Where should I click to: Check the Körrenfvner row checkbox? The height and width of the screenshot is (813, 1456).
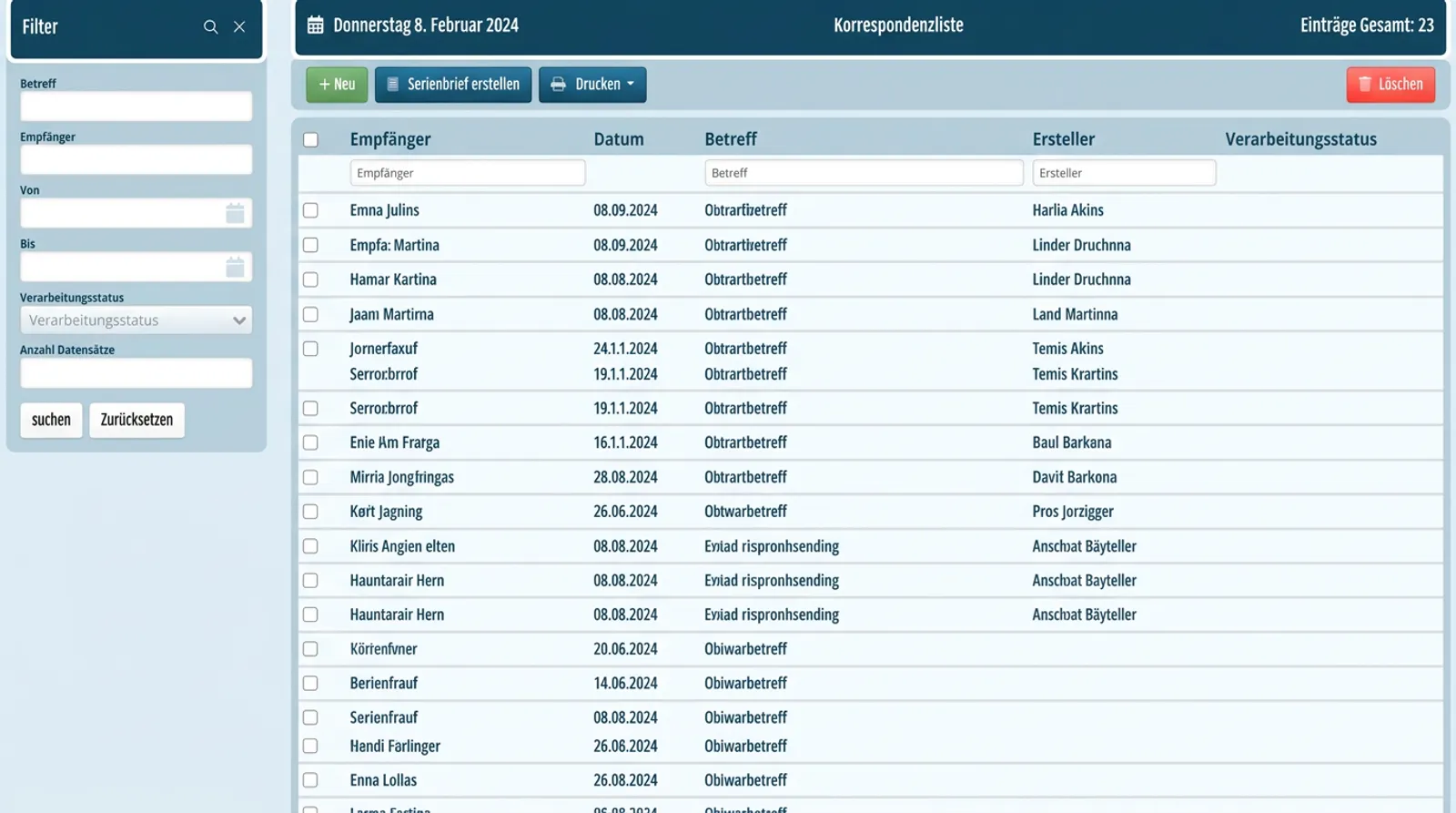[x=311, y=649]
